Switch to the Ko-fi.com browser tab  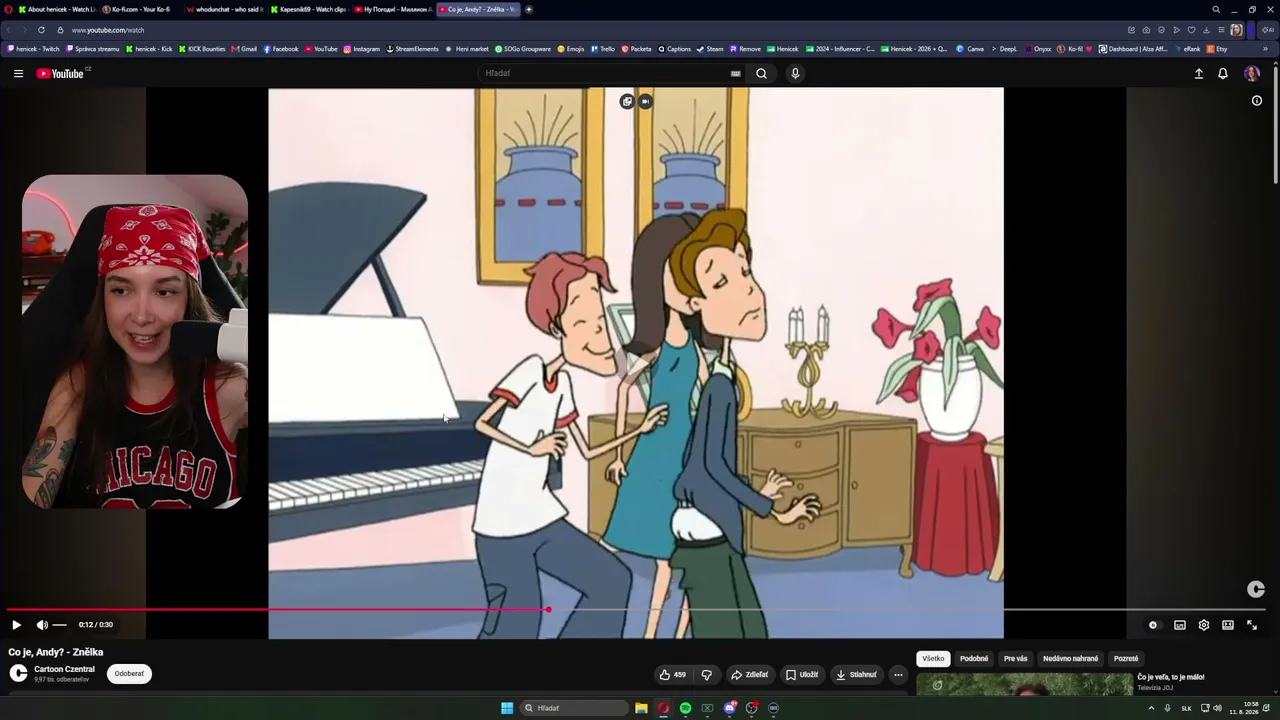click(139, 9)
